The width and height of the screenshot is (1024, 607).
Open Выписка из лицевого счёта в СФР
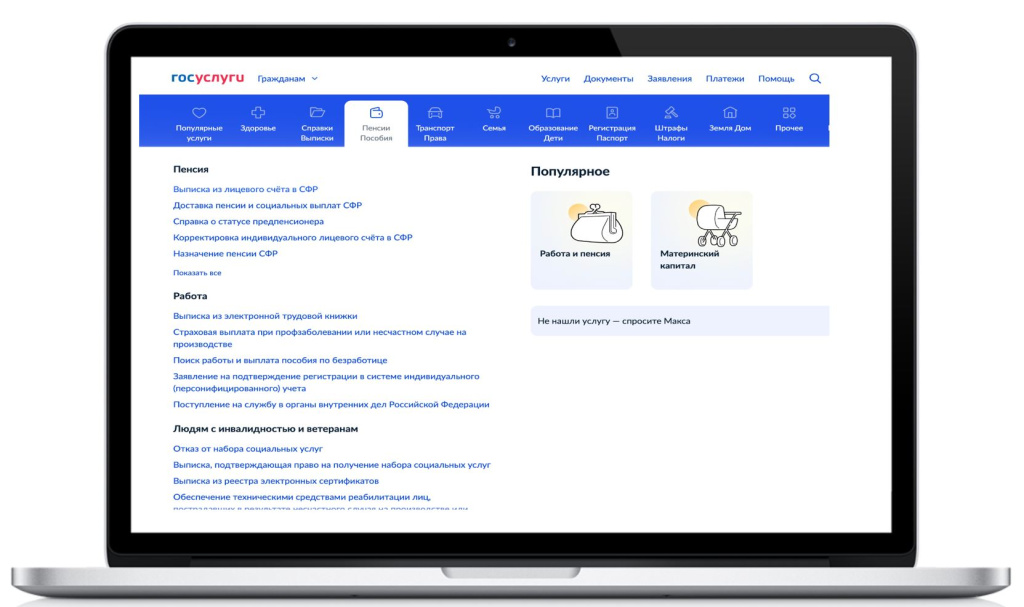[x=246, y=189]
